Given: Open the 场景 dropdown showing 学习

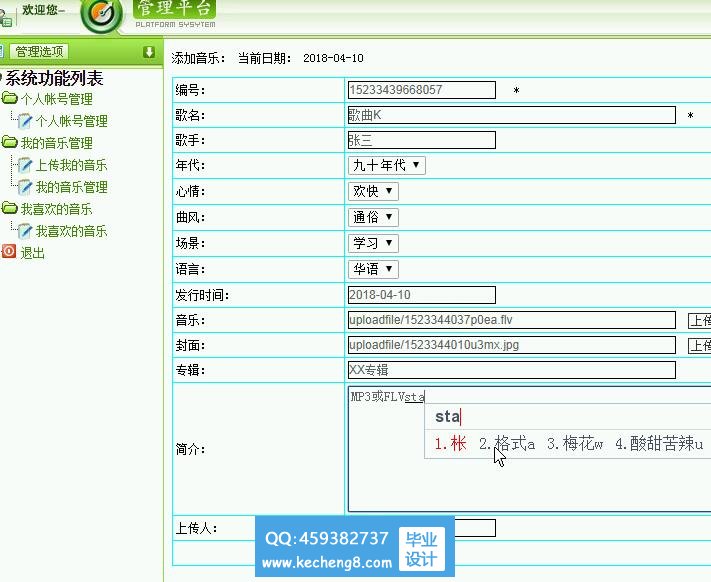Looking at the screenshot, I should (x=373, y=243).
